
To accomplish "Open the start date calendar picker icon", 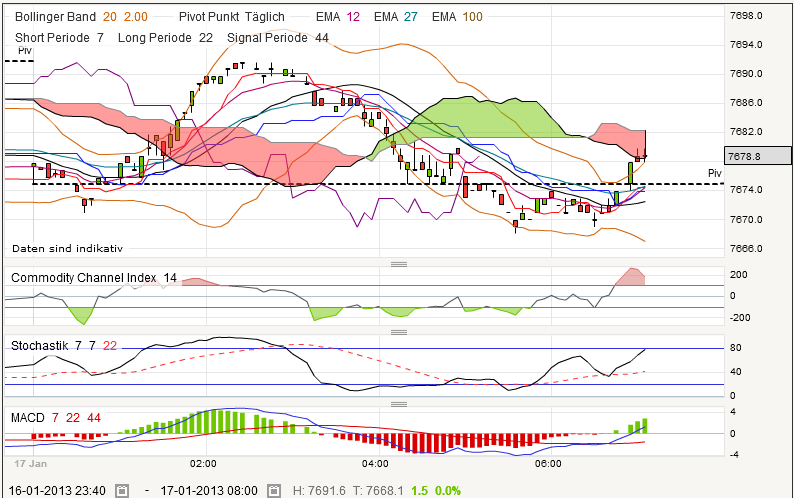I will (x=122, y=490).
